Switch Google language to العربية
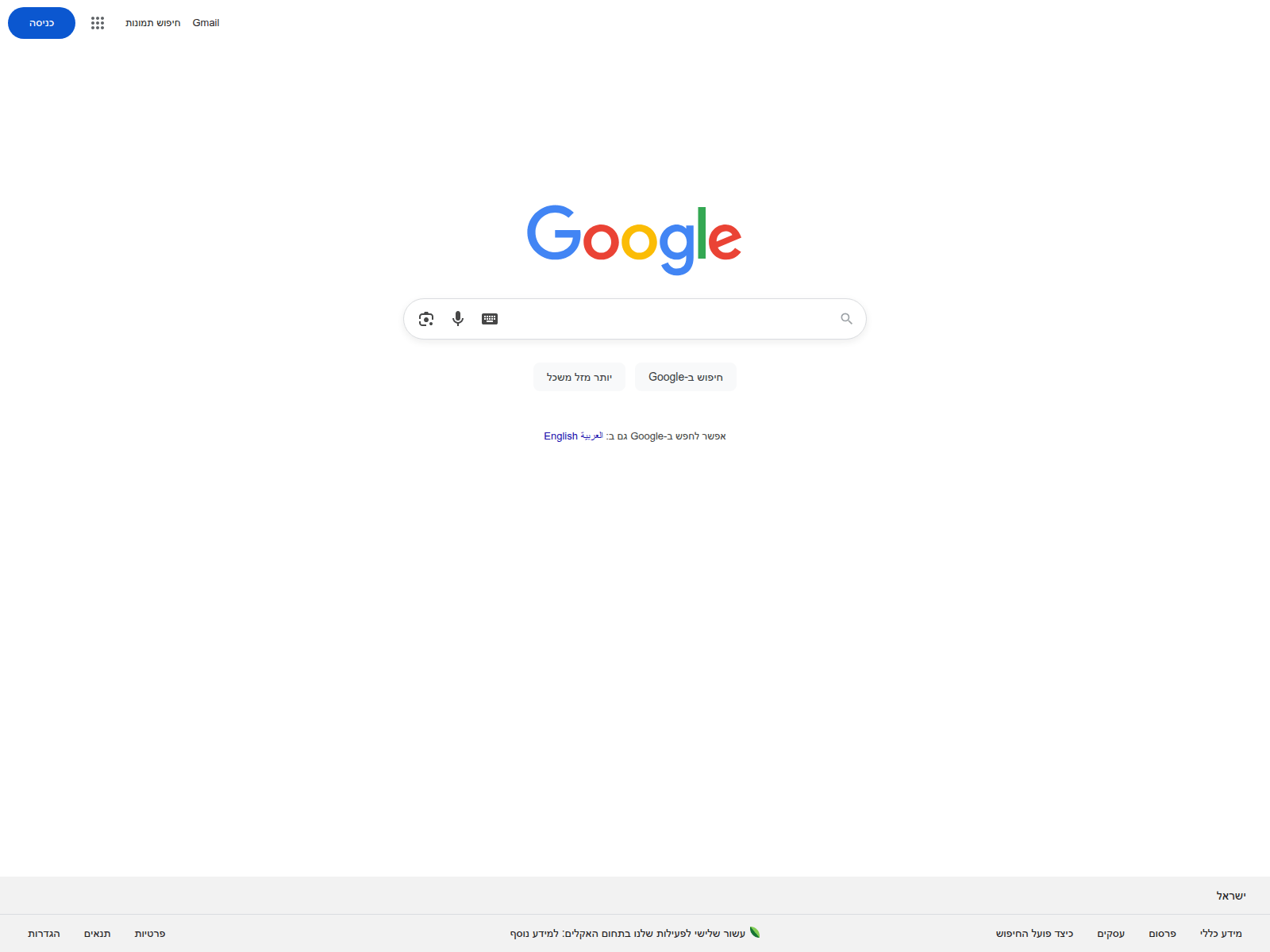The height and width of the screenshot is (952, 1270). [591, 436]
